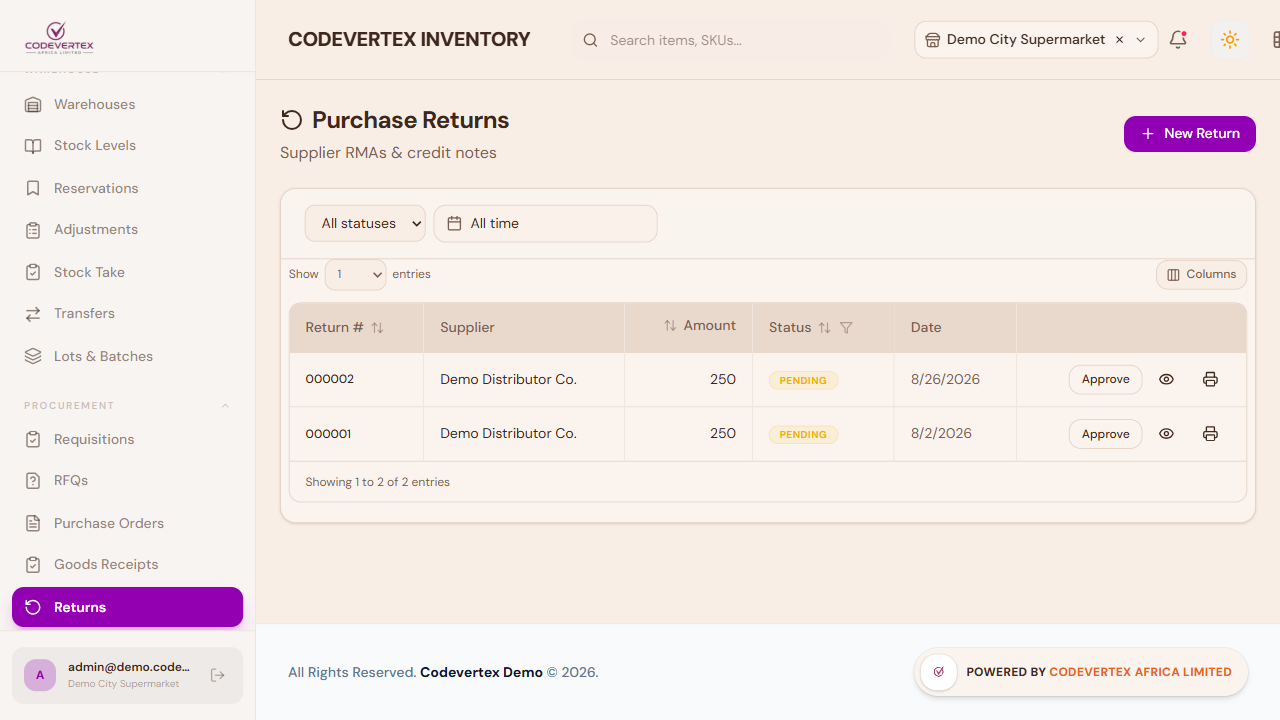1280x720 pixels.
Task: Navigate to Goods Receipts
Action: (x=127, y=564)
